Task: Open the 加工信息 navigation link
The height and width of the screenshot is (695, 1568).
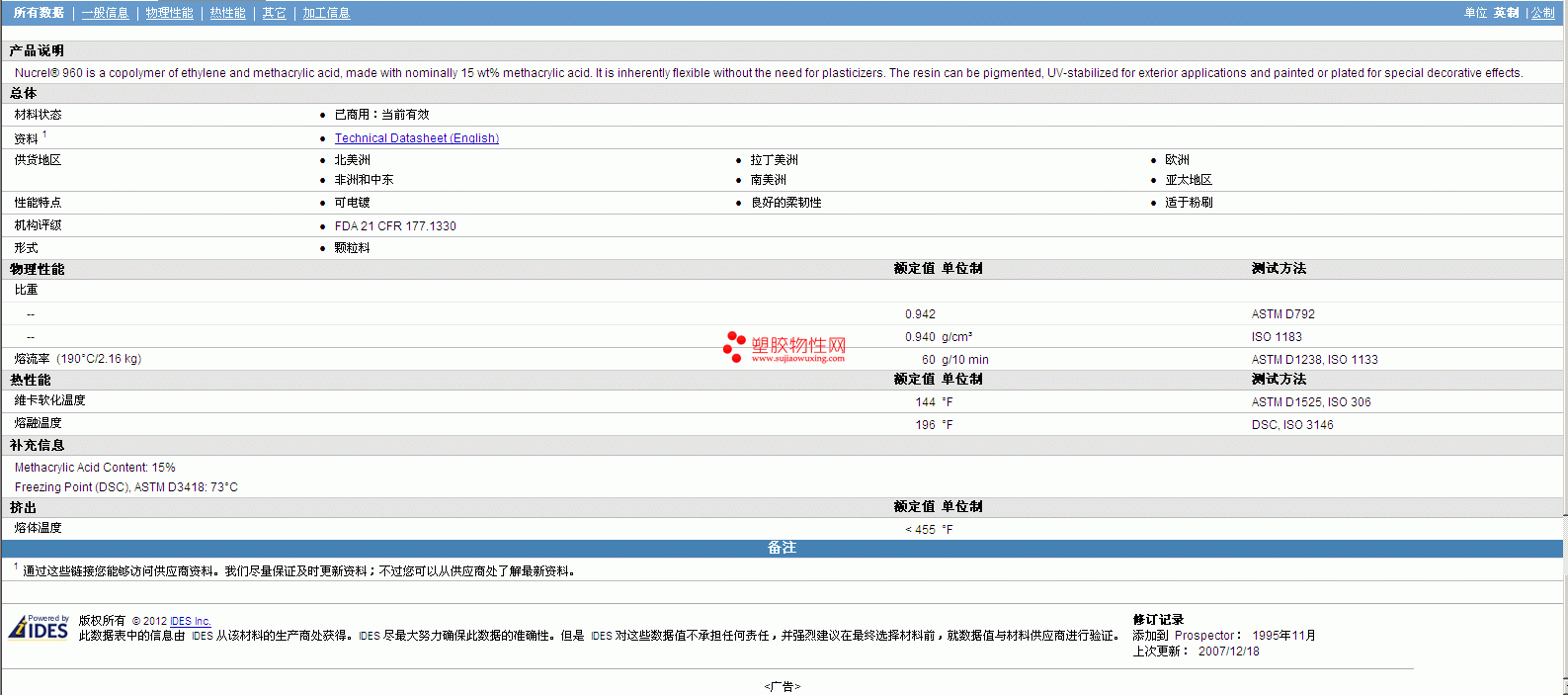Action: 326,13
